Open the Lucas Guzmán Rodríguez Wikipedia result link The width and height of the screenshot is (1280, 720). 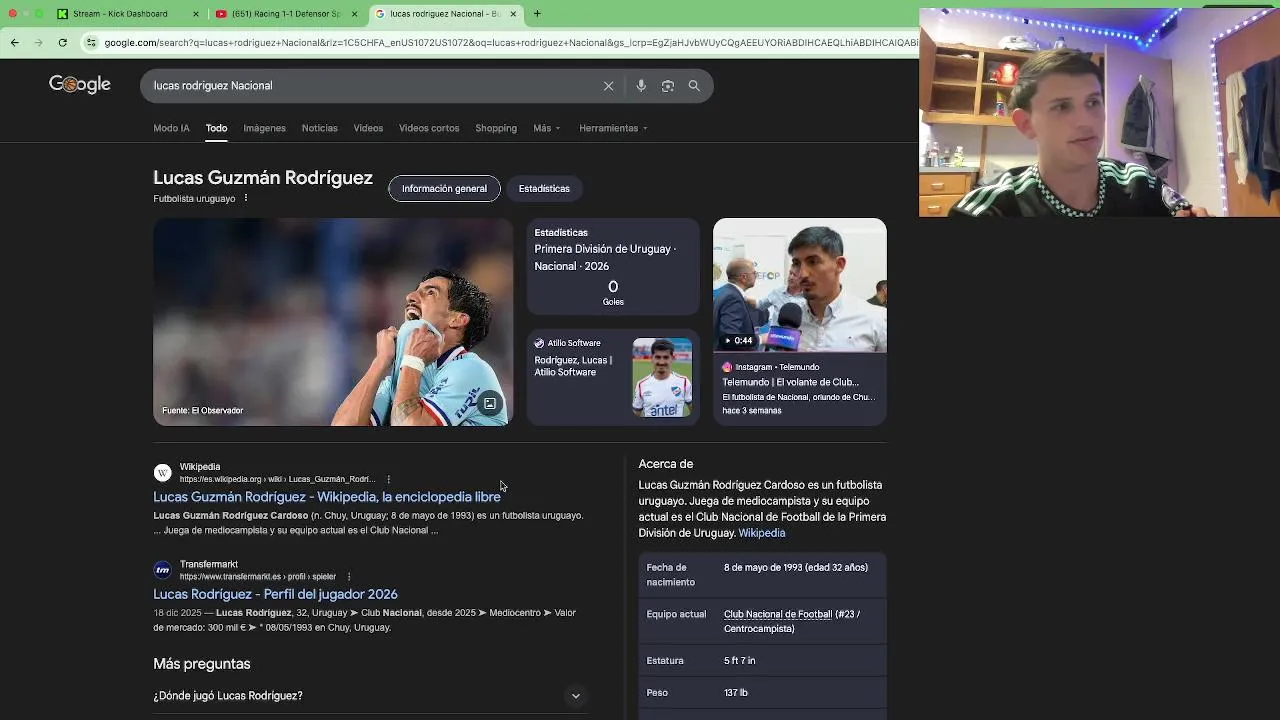(327, 497)
